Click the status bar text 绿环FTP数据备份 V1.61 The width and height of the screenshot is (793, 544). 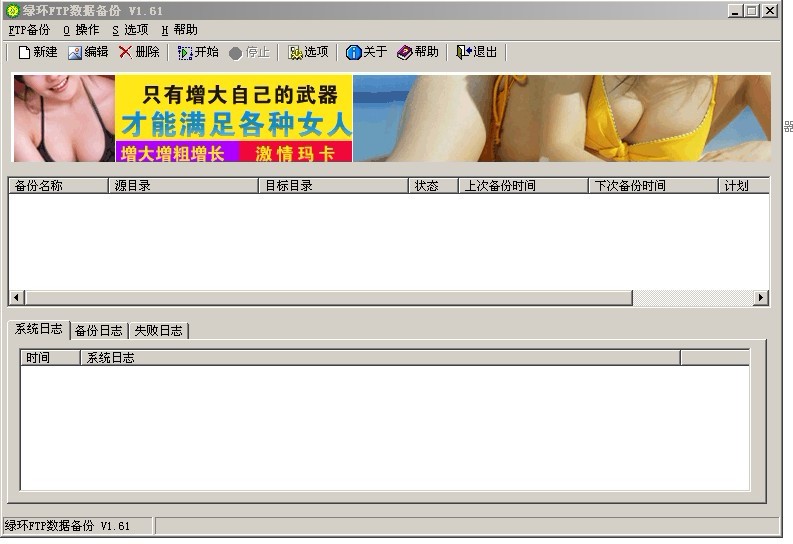[67, 526]
